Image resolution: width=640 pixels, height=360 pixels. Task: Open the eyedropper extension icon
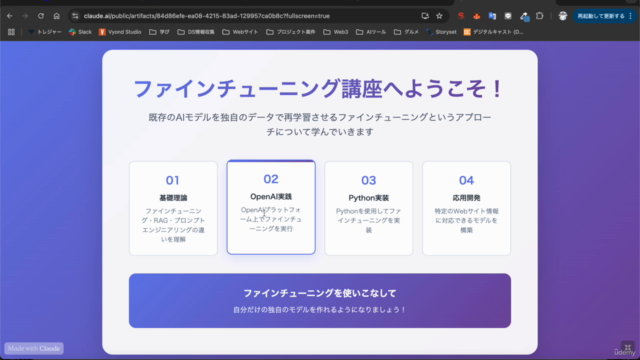pyautogui.click(x=524, y=16)
